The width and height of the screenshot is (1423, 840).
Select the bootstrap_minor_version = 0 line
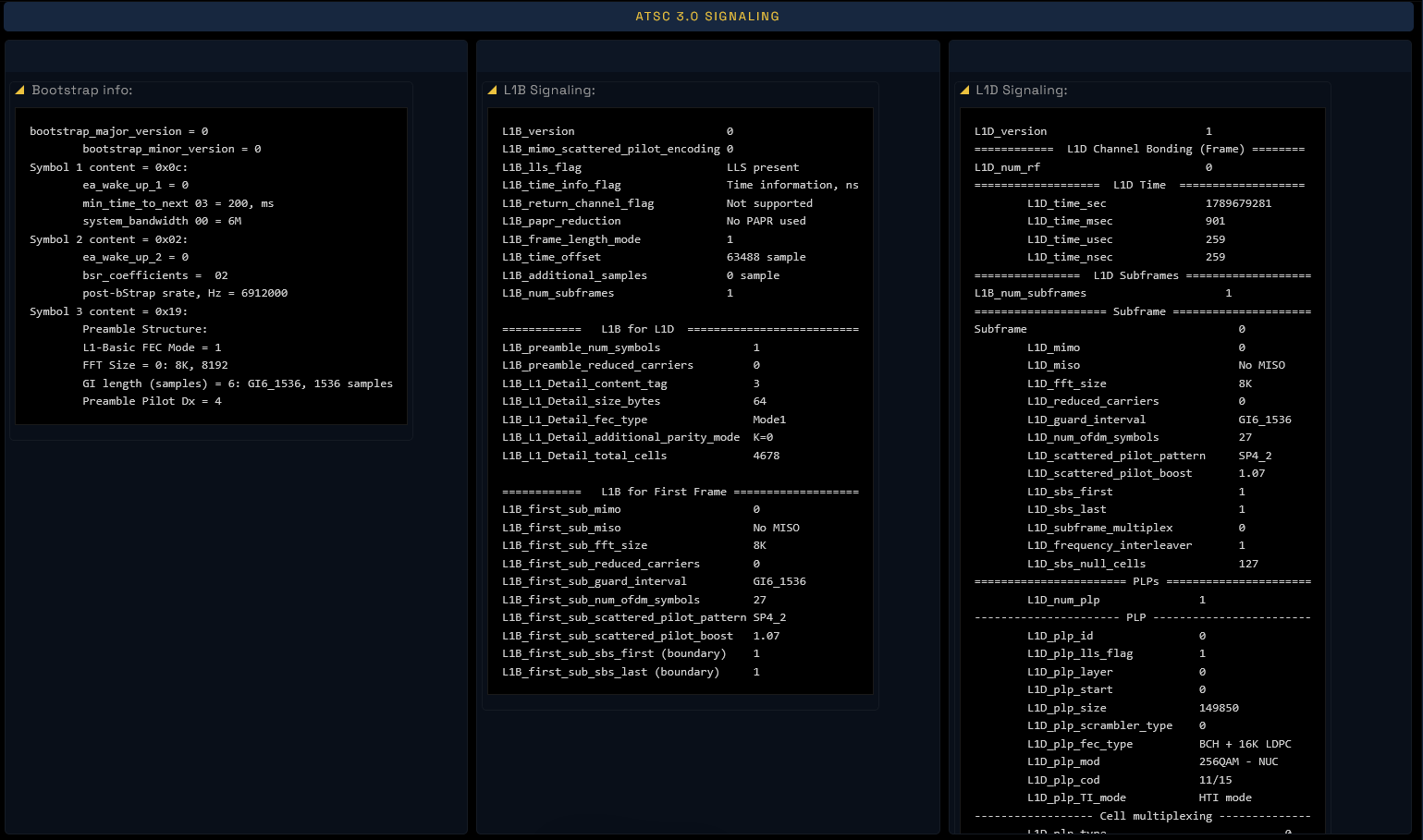pyautogui.click(x=172, y=149)
